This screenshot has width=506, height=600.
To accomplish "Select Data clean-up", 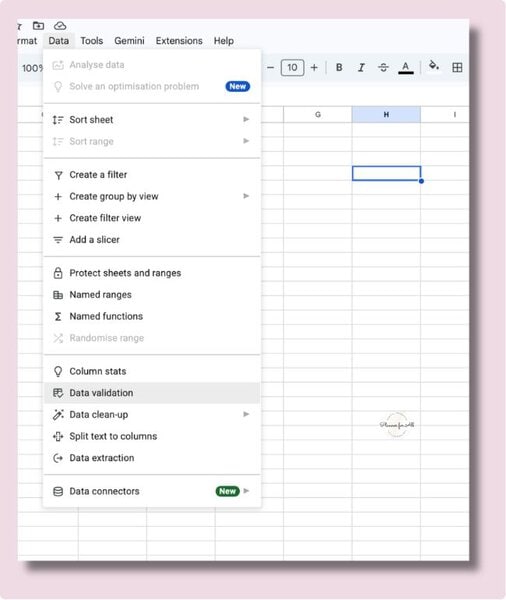I will tap(152, 414).
